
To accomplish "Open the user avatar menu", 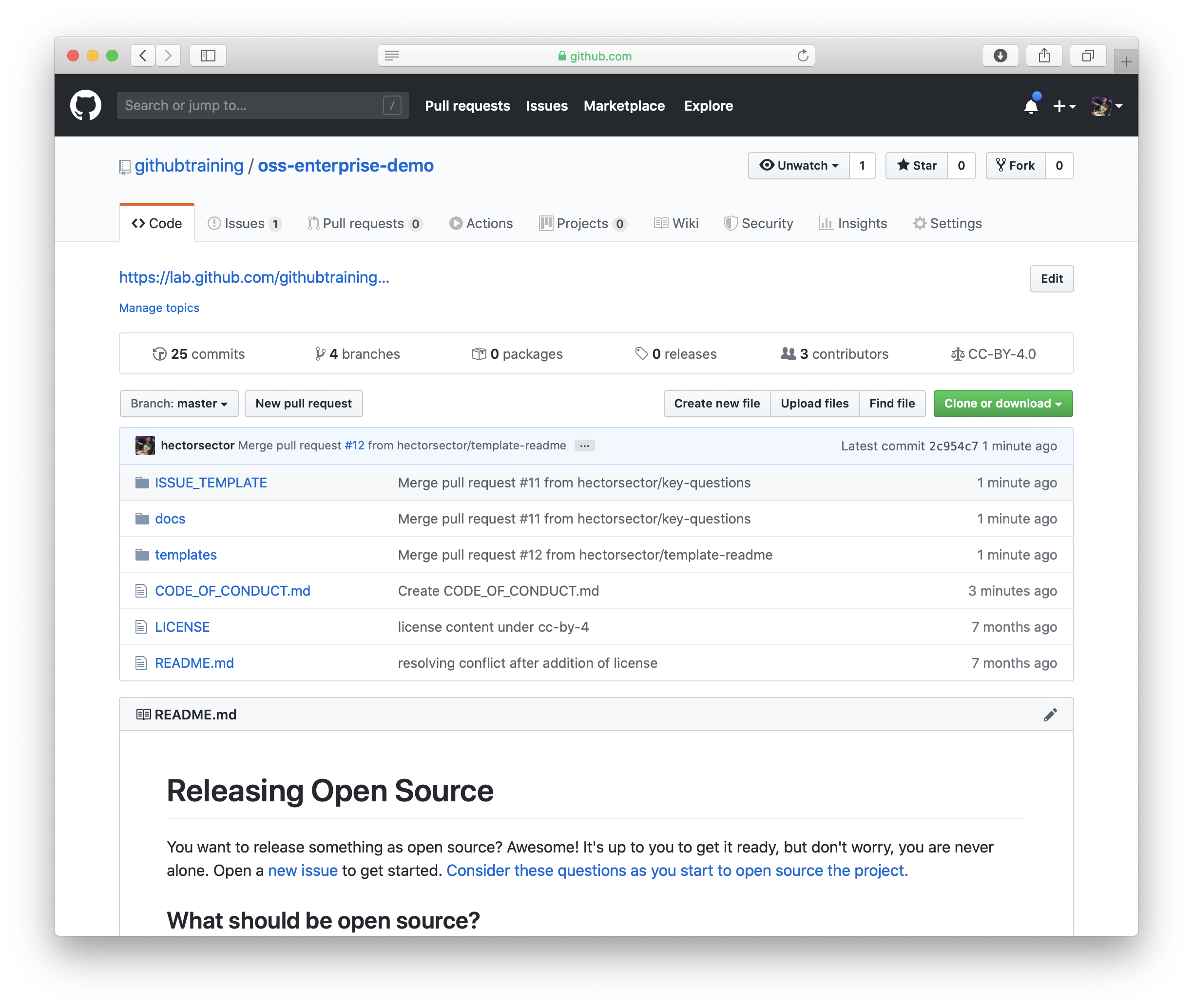I will pyautogui.click(x=1107, y=106).
